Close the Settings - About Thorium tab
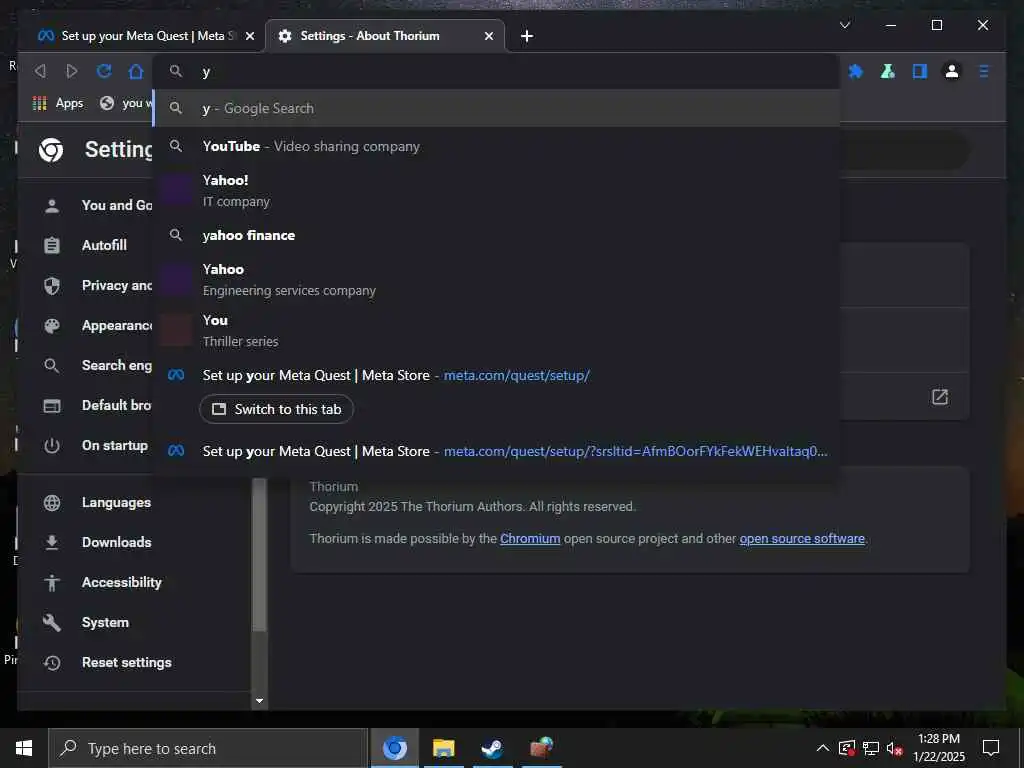This screenshot has height=768, width=1024. 488,37
